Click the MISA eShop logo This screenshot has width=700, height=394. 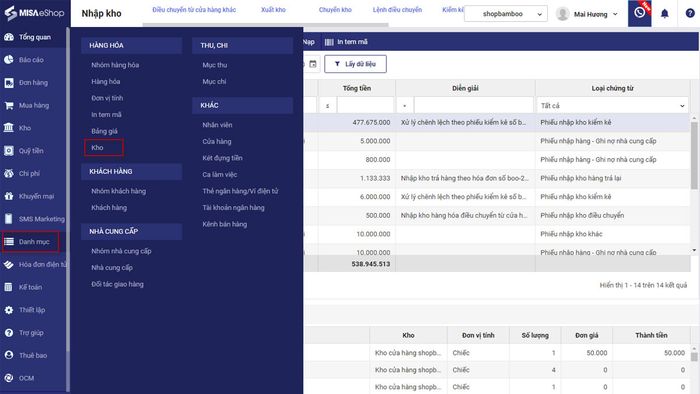point(34,13)
